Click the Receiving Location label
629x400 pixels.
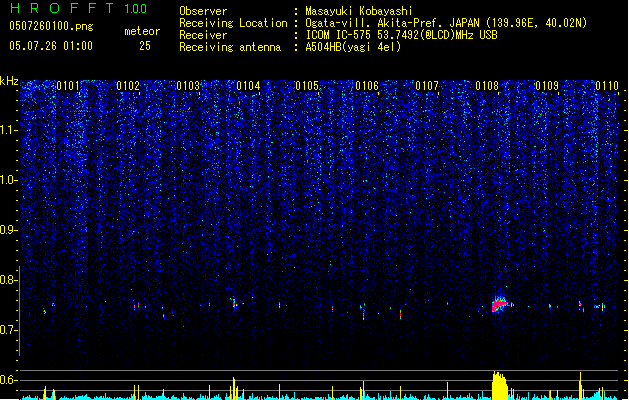coord(233,23)
